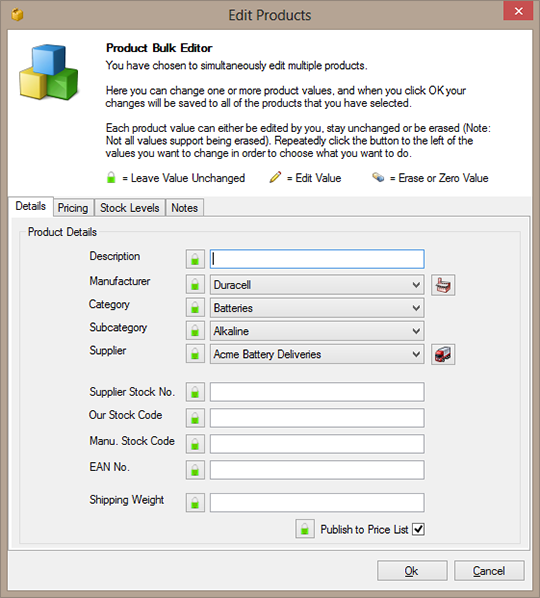Toggle the Subcategory lock icon

click(195, 331)
